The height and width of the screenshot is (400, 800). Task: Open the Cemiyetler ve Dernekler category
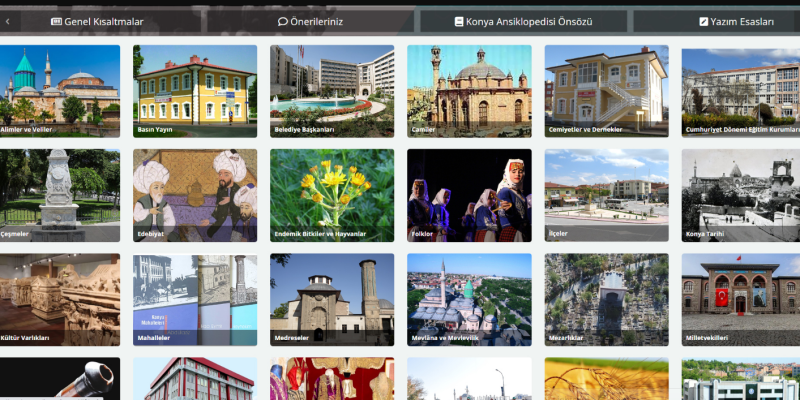click(606, 90)
